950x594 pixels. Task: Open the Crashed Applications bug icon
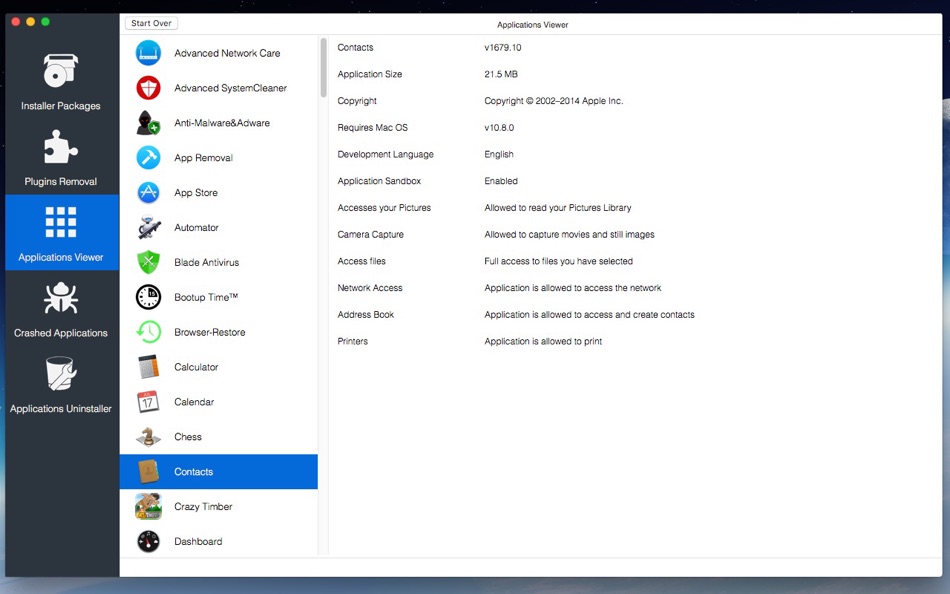pos(61,298)
